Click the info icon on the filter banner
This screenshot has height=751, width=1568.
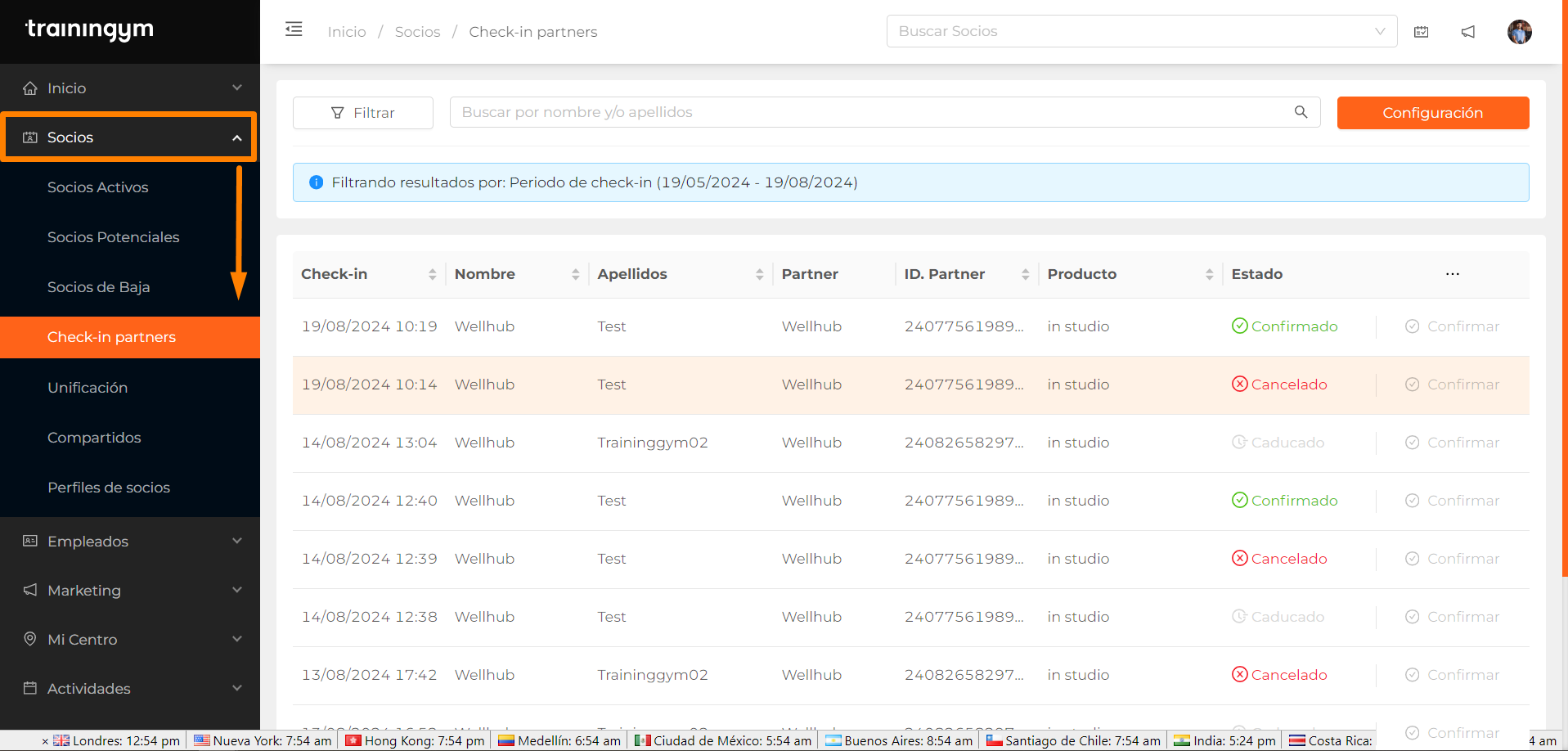(x=316, y=182)
